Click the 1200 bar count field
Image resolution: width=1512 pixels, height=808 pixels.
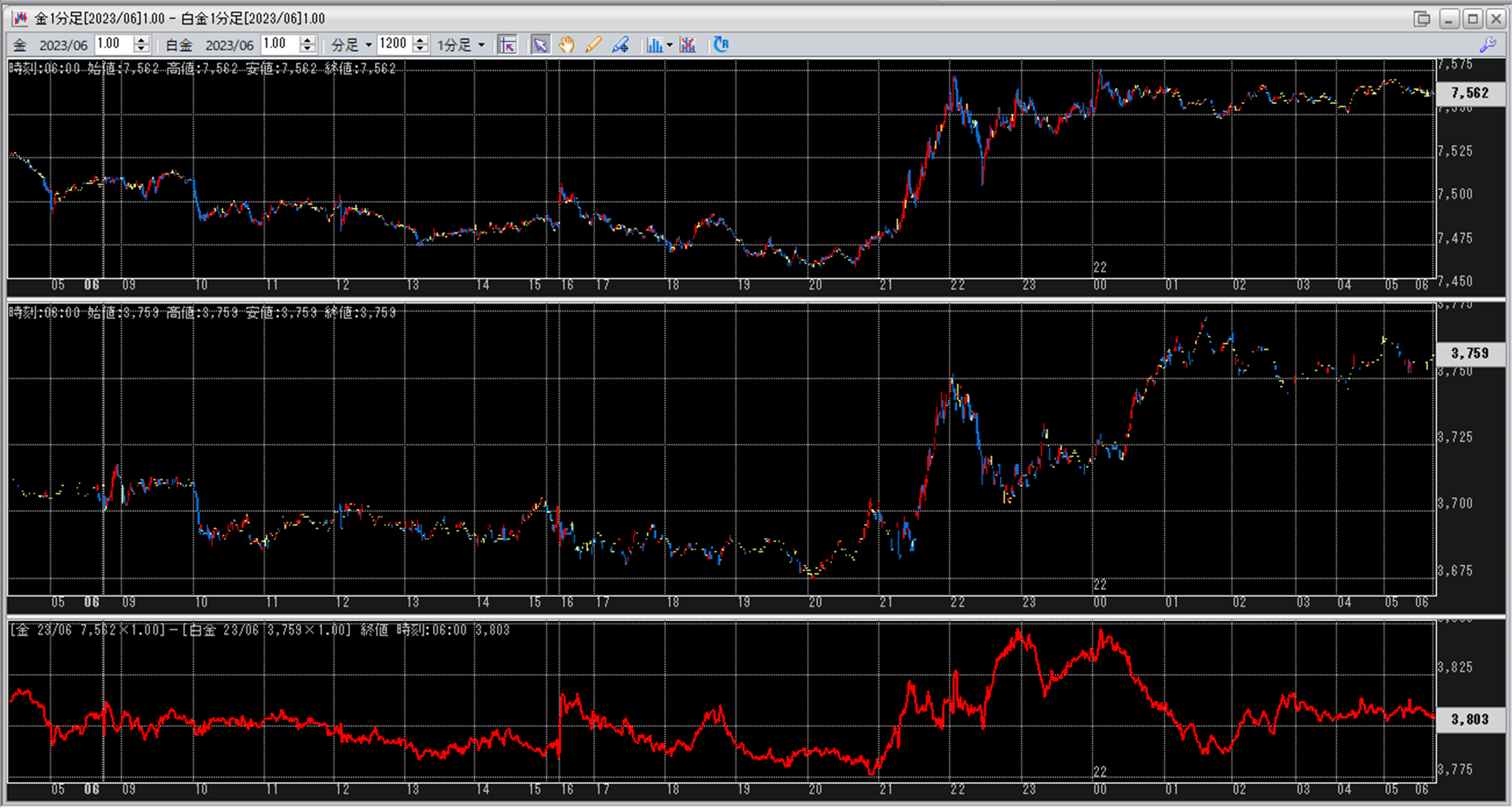click(393, 45)
